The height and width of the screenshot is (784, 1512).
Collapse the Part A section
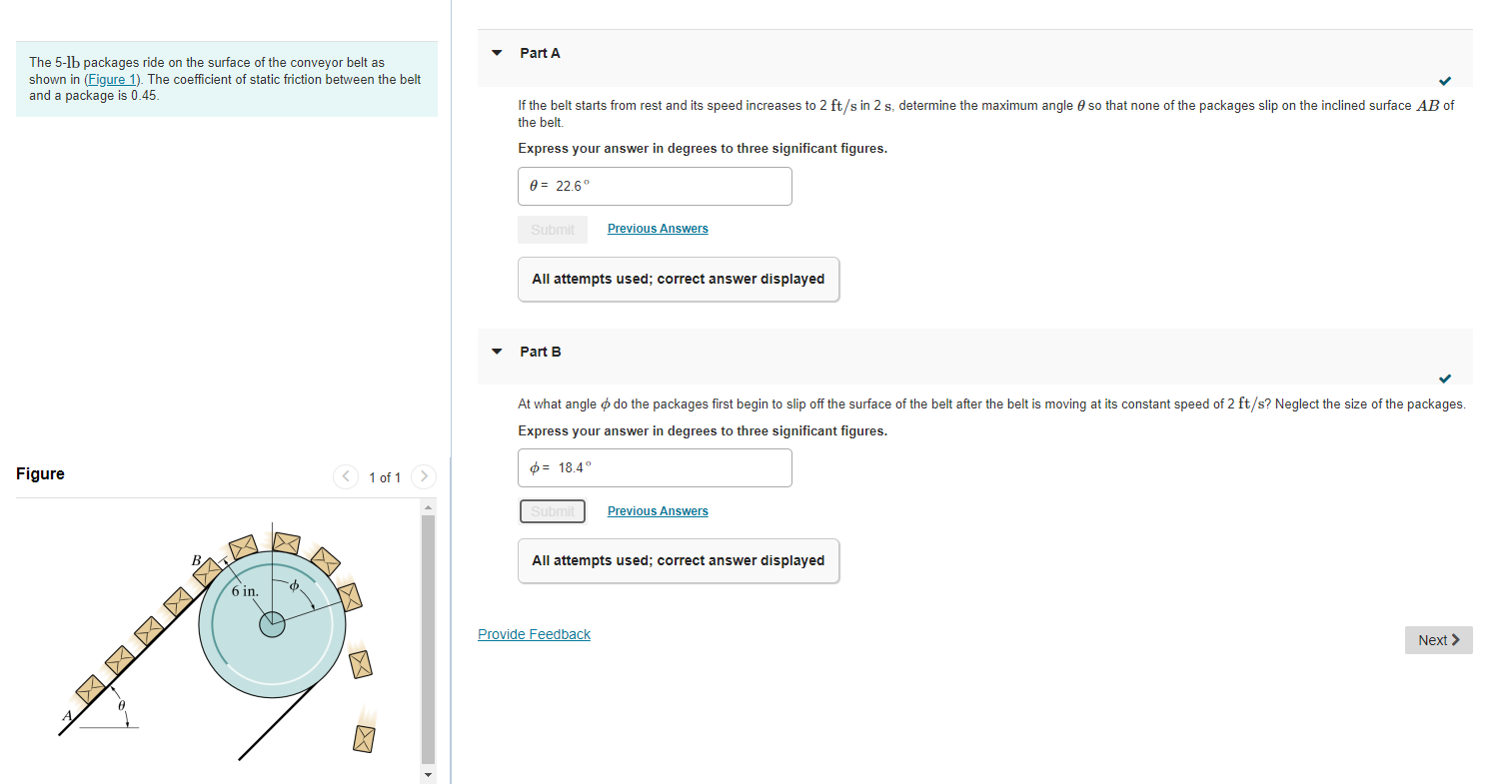497,53
